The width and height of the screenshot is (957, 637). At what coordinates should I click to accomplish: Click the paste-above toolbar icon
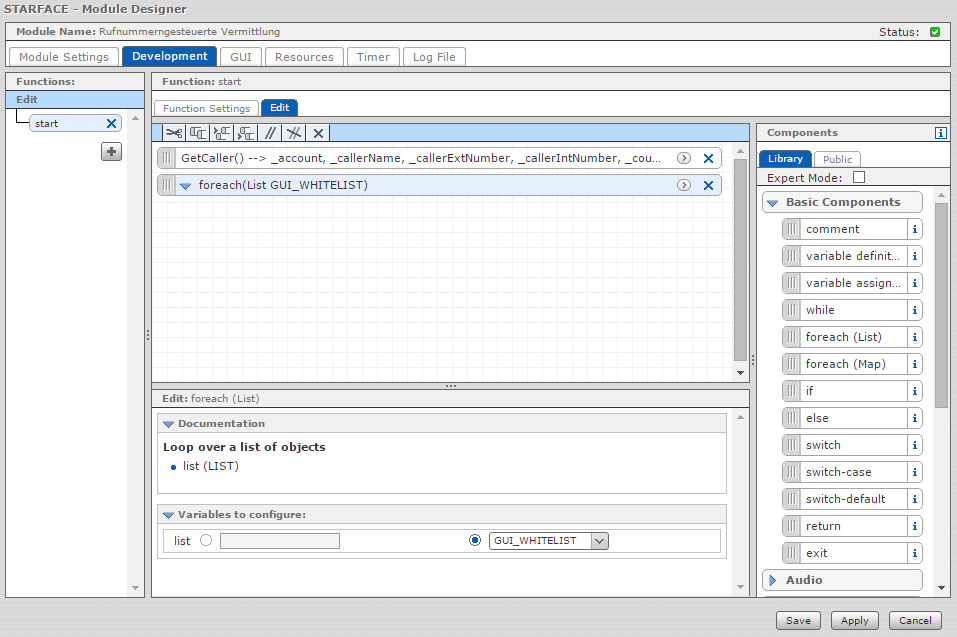point(222,133)
